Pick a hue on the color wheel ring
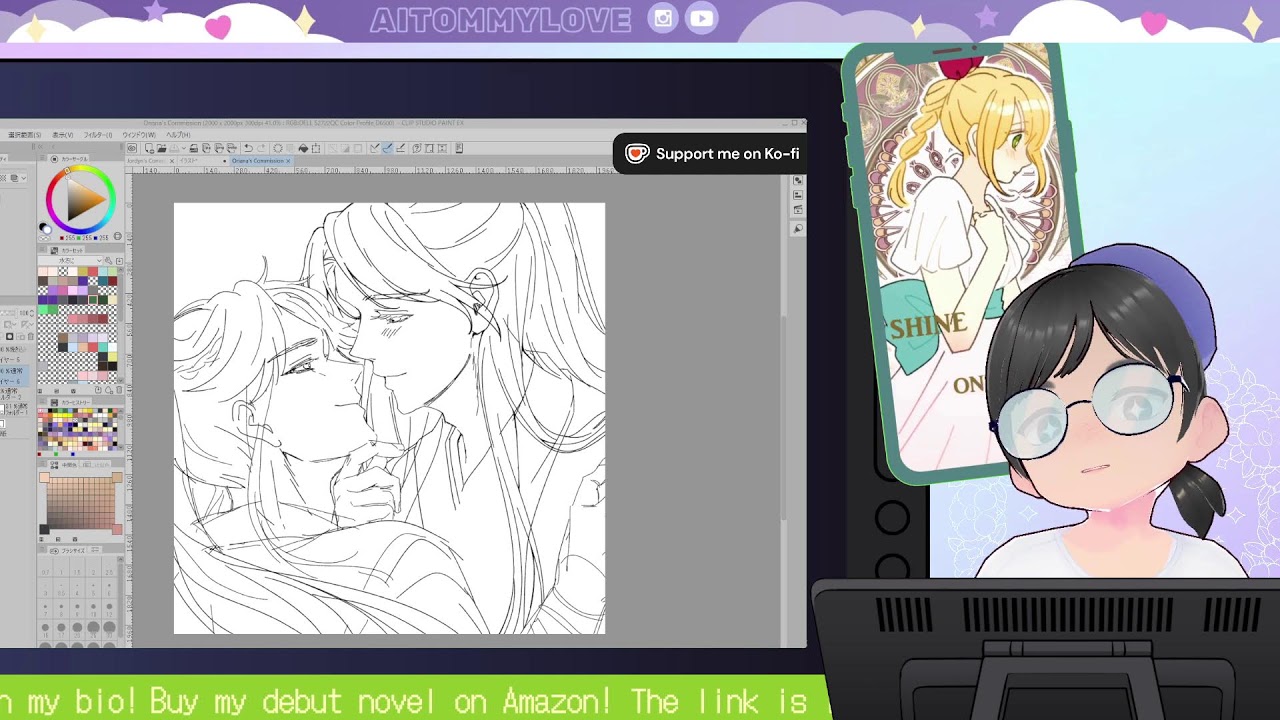 (x=112, y=198)
